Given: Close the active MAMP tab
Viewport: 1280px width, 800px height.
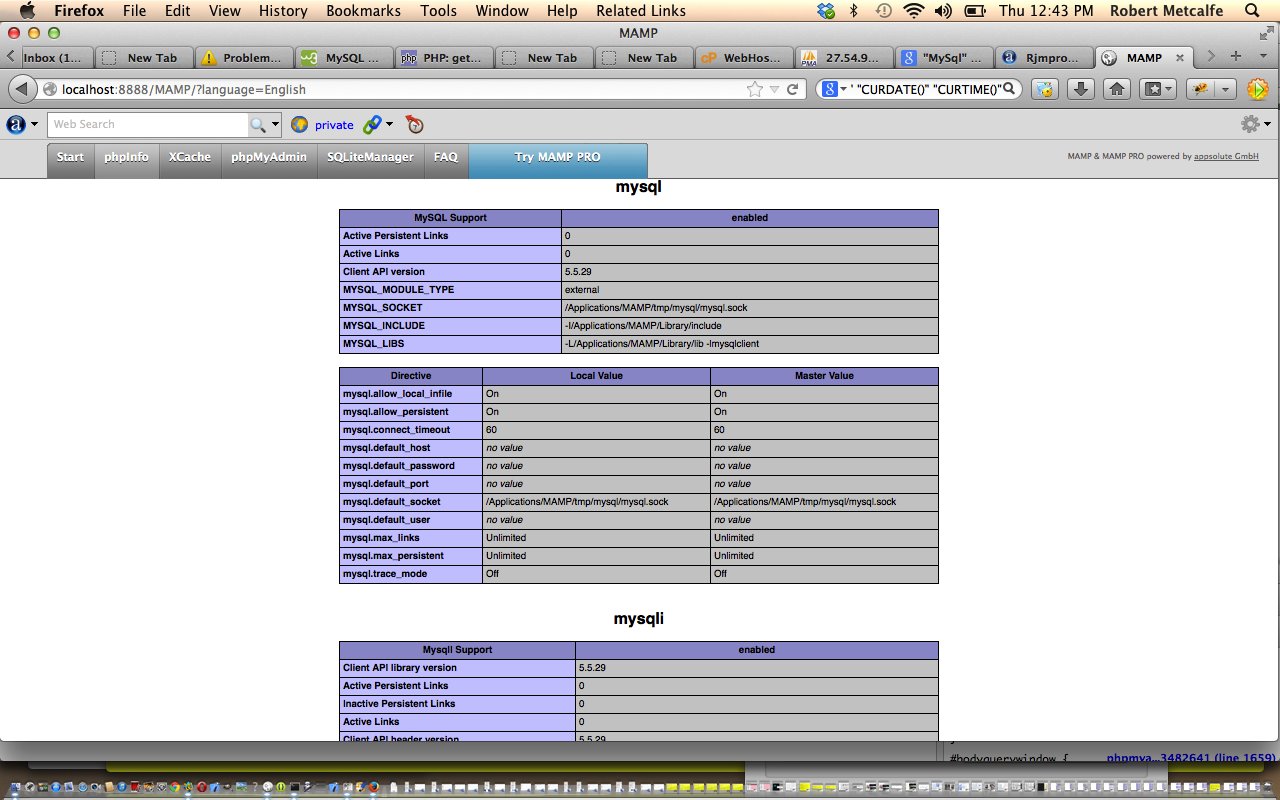Looking at the screenshot, I should point(1180,58).
